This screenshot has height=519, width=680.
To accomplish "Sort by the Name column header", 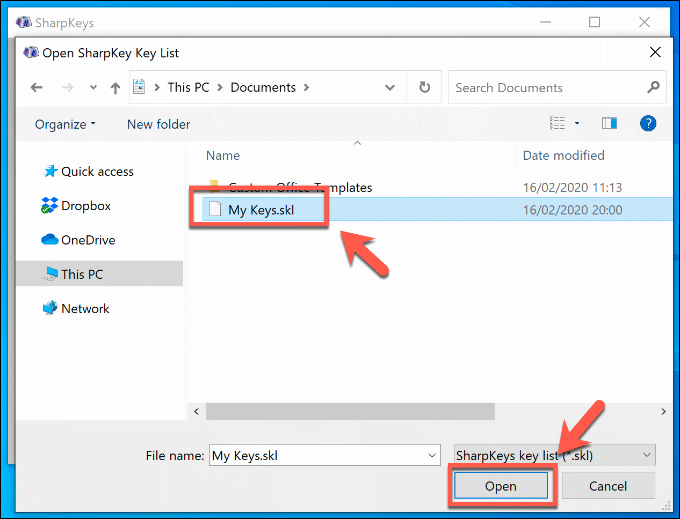I will point(223,156).
